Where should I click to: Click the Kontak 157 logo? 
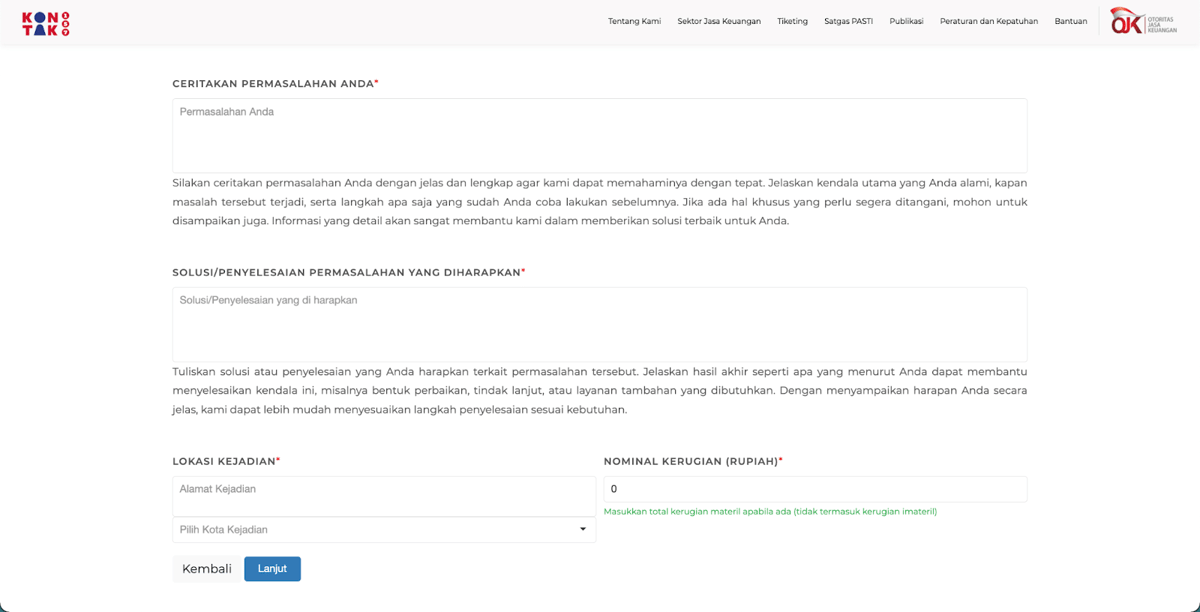[x=46, y=24]
